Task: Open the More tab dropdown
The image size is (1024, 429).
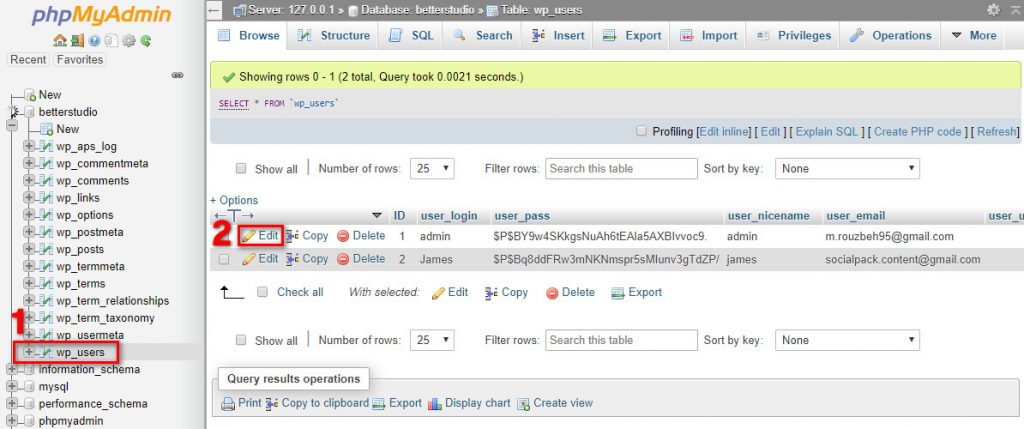Action: tap(974, 35)
